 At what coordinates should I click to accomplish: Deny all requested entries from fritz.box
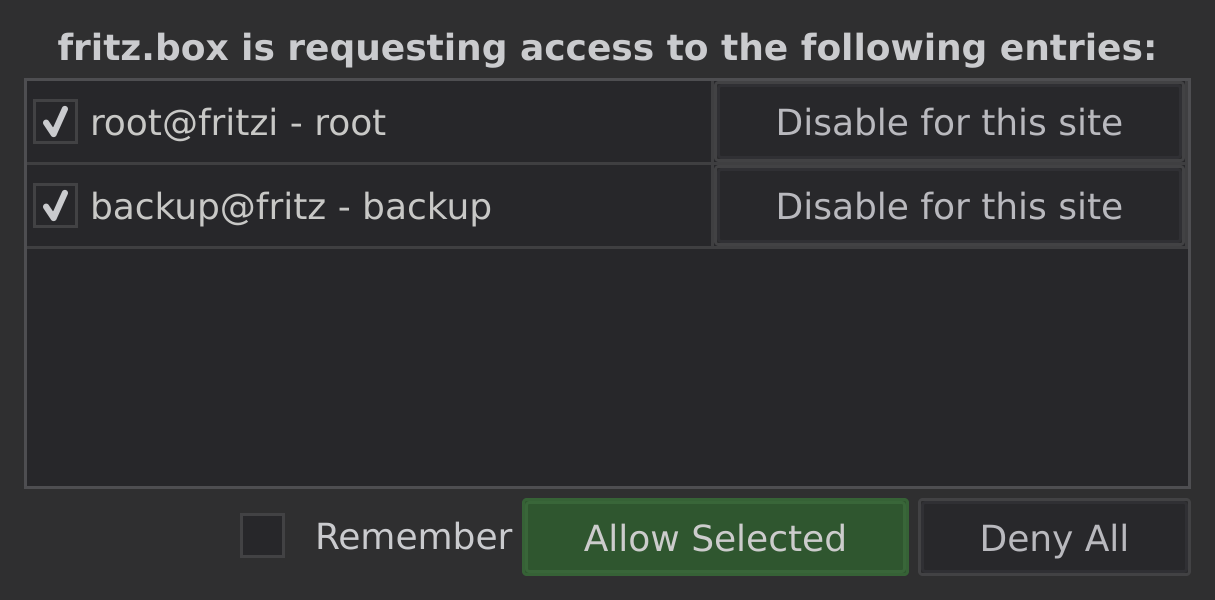(x=1053, y=537)
